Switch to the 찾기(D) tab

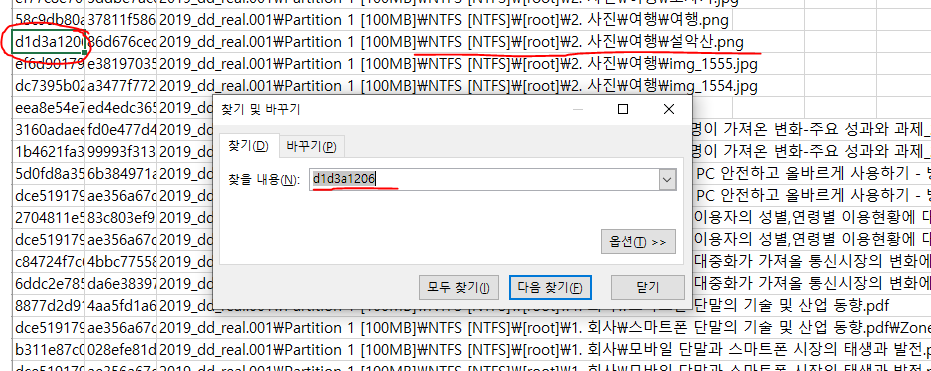click(x=249, y=146)
